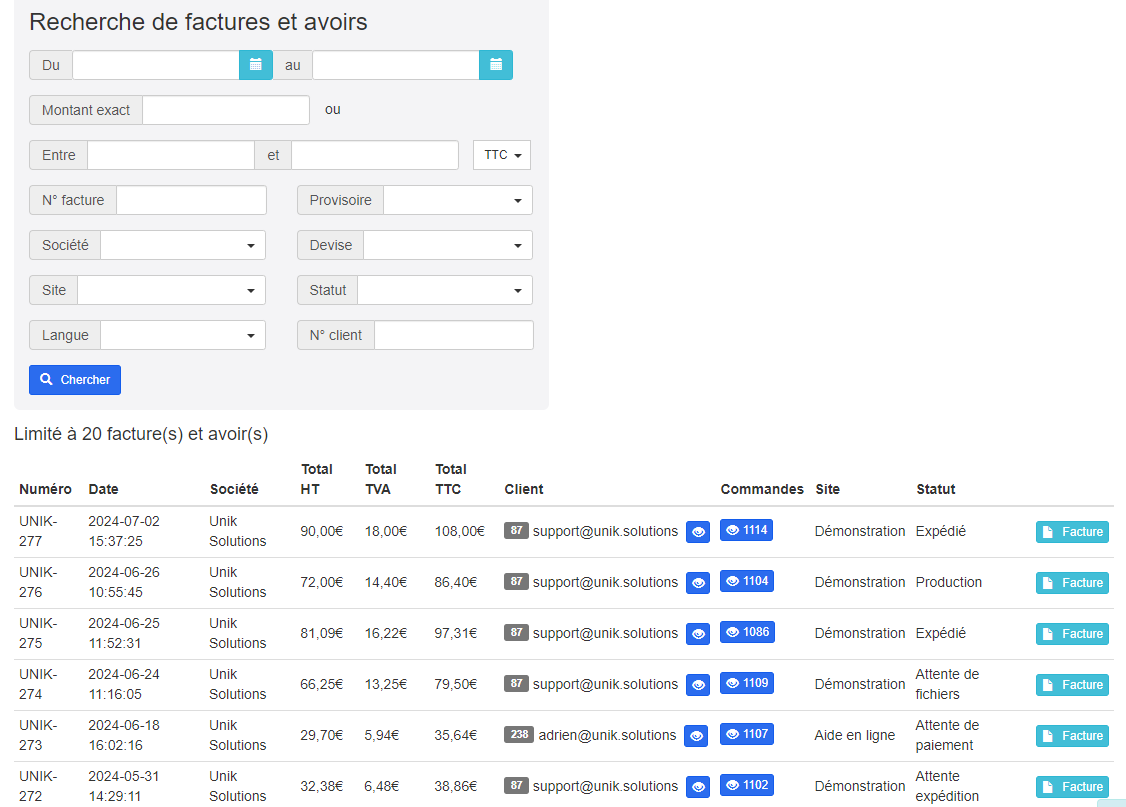This screenshot has width=1126, height=807.
Task: Open the Provisoire dropdown
Action: (x=457, y=200)
